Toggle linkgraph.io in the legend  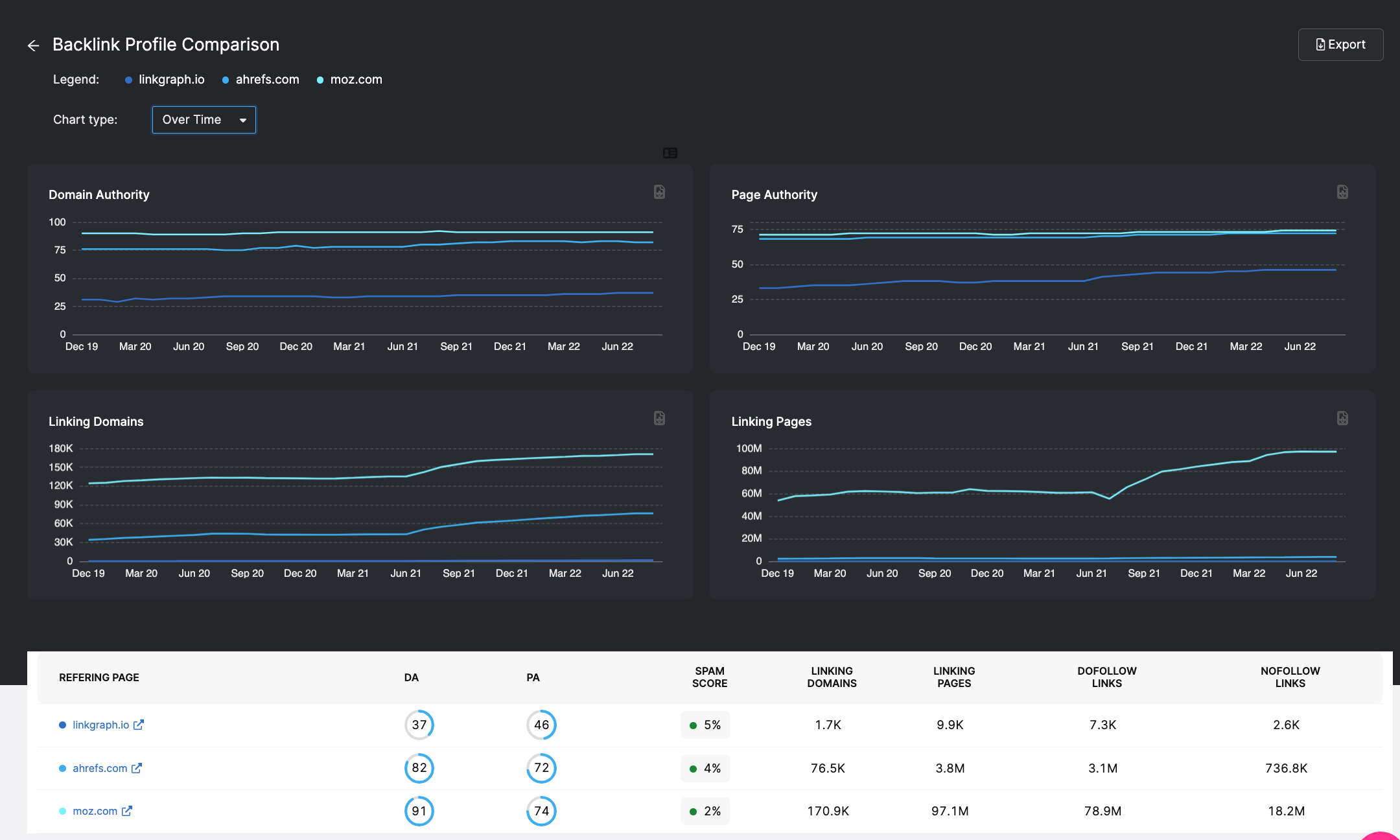click(x=165, y=80)
